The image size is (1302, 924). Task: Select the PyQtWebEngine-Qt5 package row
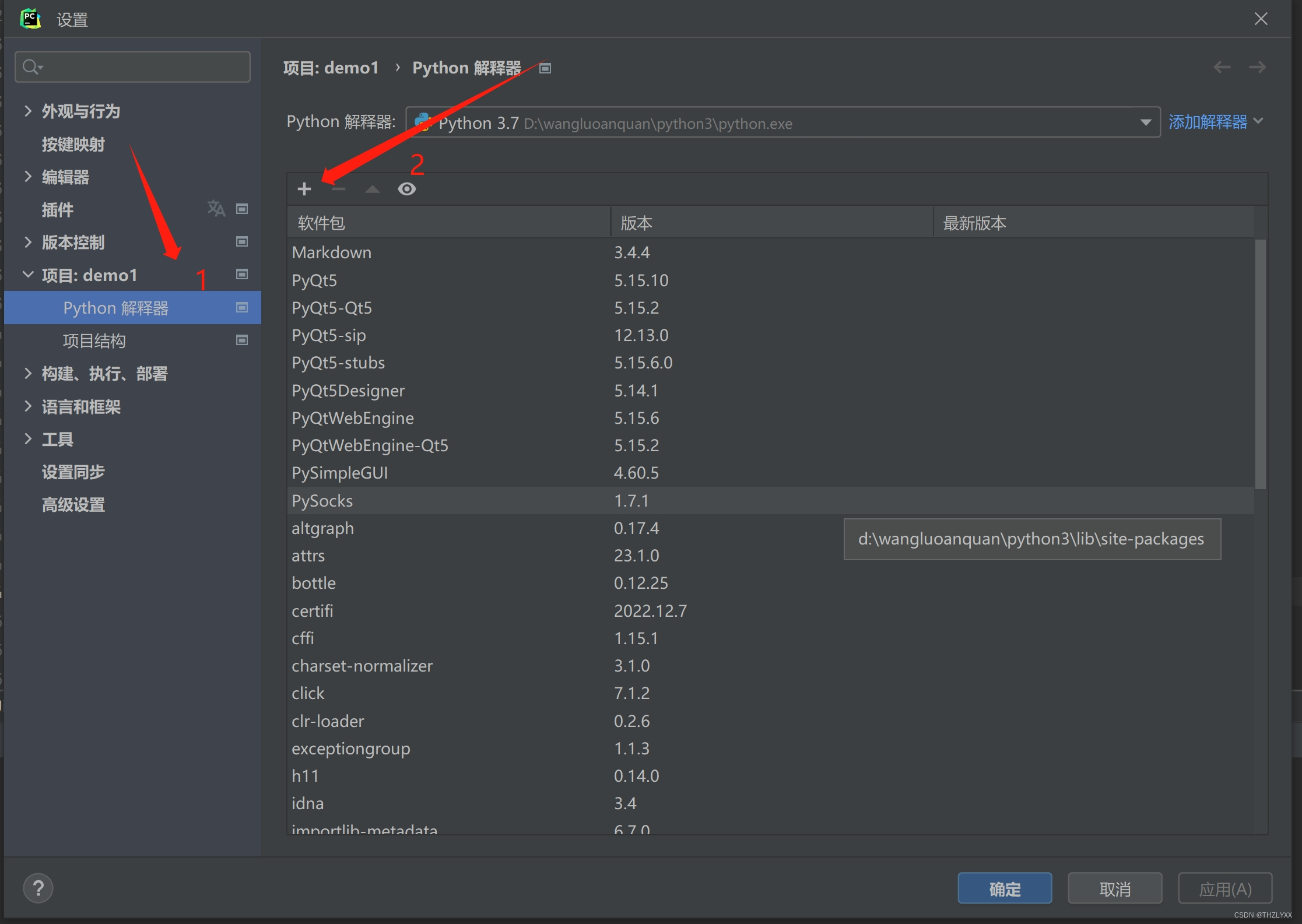pos(770,445)
